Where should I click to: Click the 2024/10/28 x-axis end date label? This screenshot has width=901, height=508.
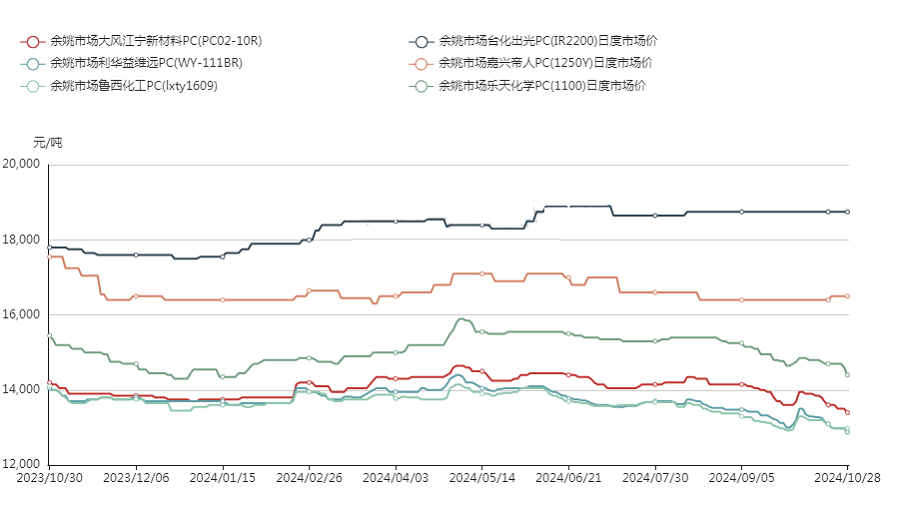click(x=847, y=480)
